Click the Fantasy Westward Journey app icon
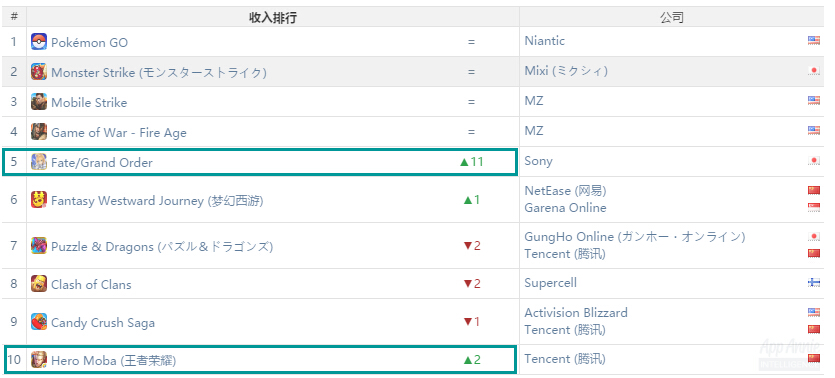Screen dimensions: 835x378 pos(39,200)
